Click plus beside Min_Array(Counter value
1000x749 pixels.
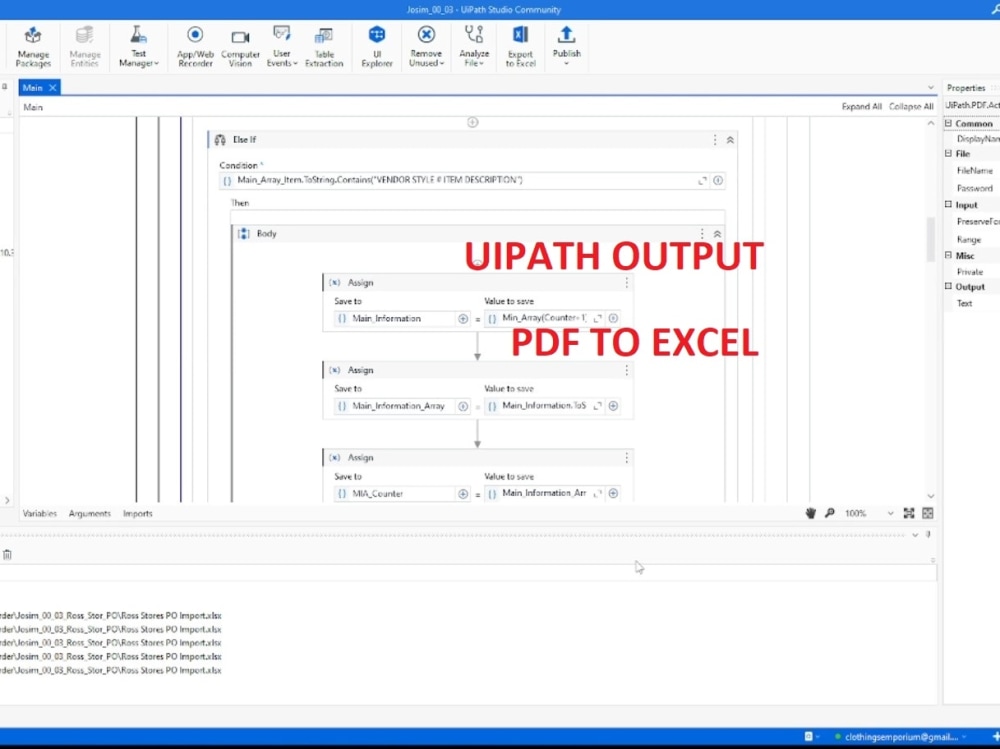pos(613,318)
